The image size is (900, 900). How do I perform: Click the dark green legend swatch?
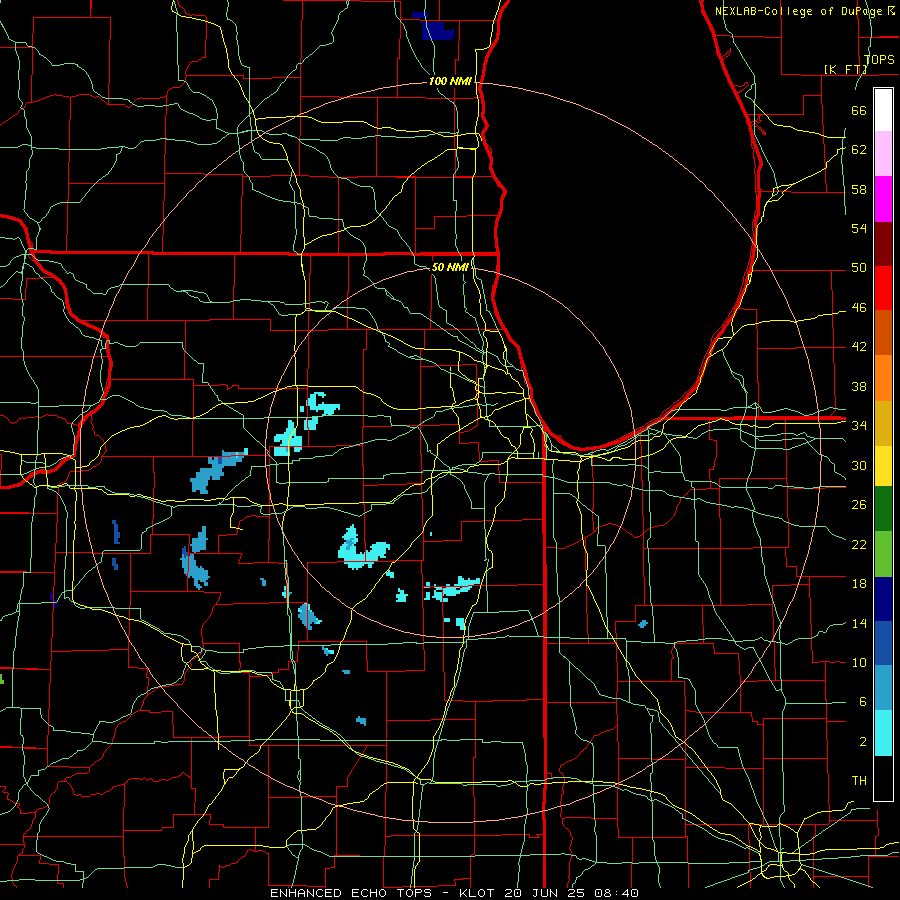[883, 509]
